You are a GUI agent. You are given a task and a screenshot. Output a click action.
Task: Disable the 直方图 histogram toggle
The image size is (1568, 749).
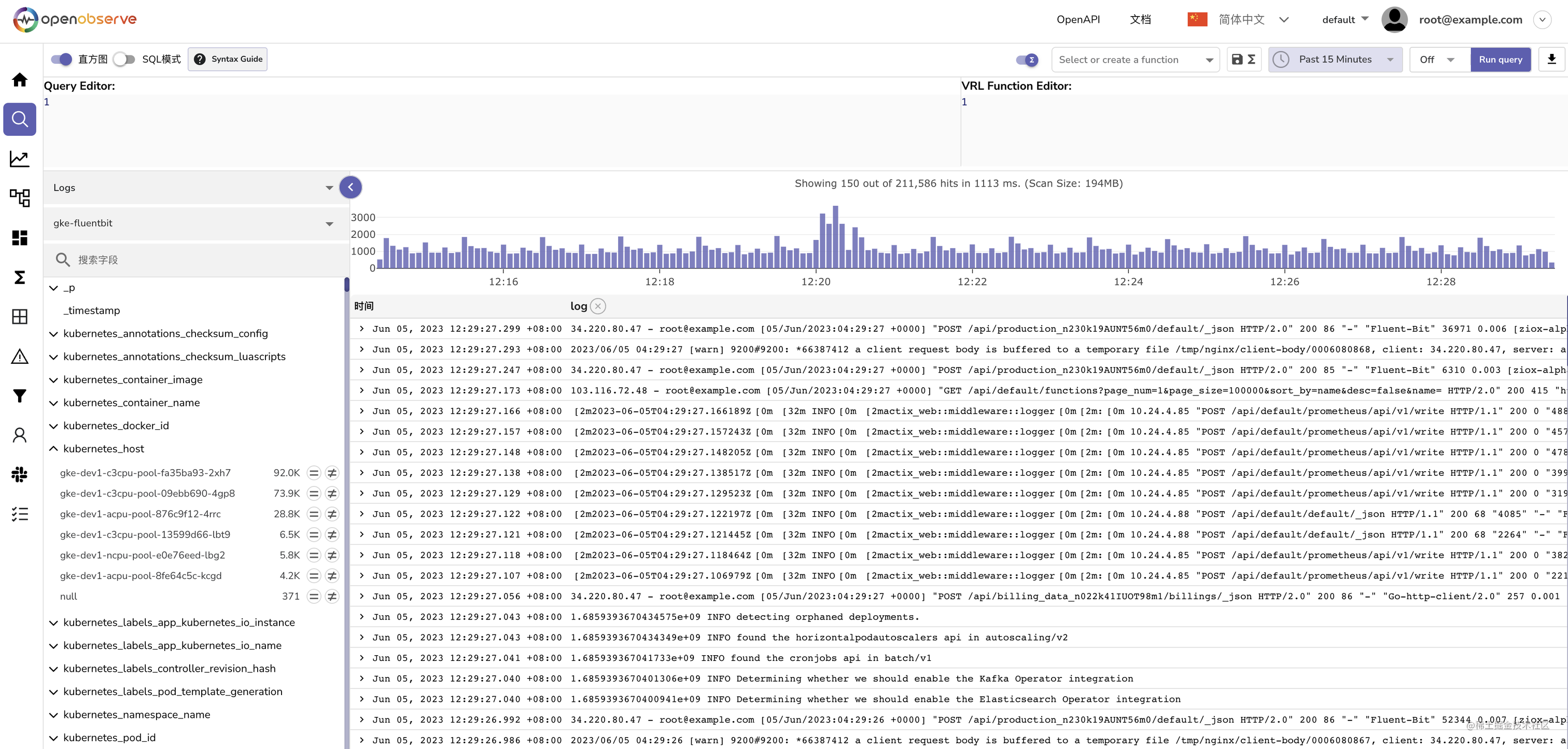(61, 59)
